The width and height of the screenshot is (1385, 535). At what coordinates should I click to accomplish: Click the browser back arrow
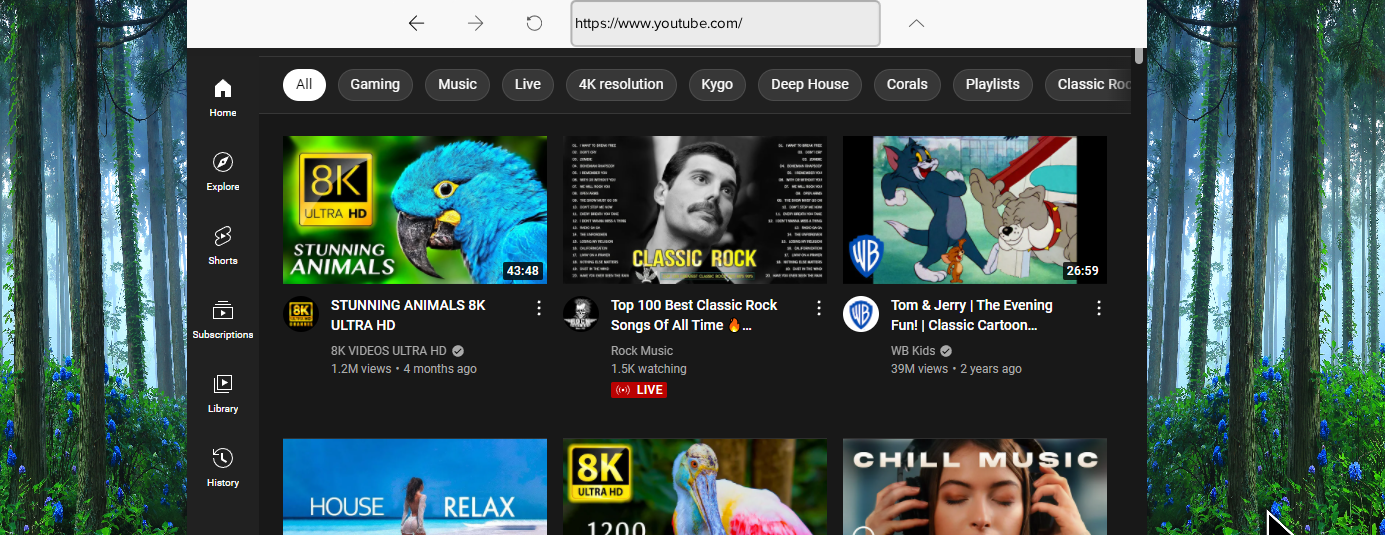click(416, 23)
